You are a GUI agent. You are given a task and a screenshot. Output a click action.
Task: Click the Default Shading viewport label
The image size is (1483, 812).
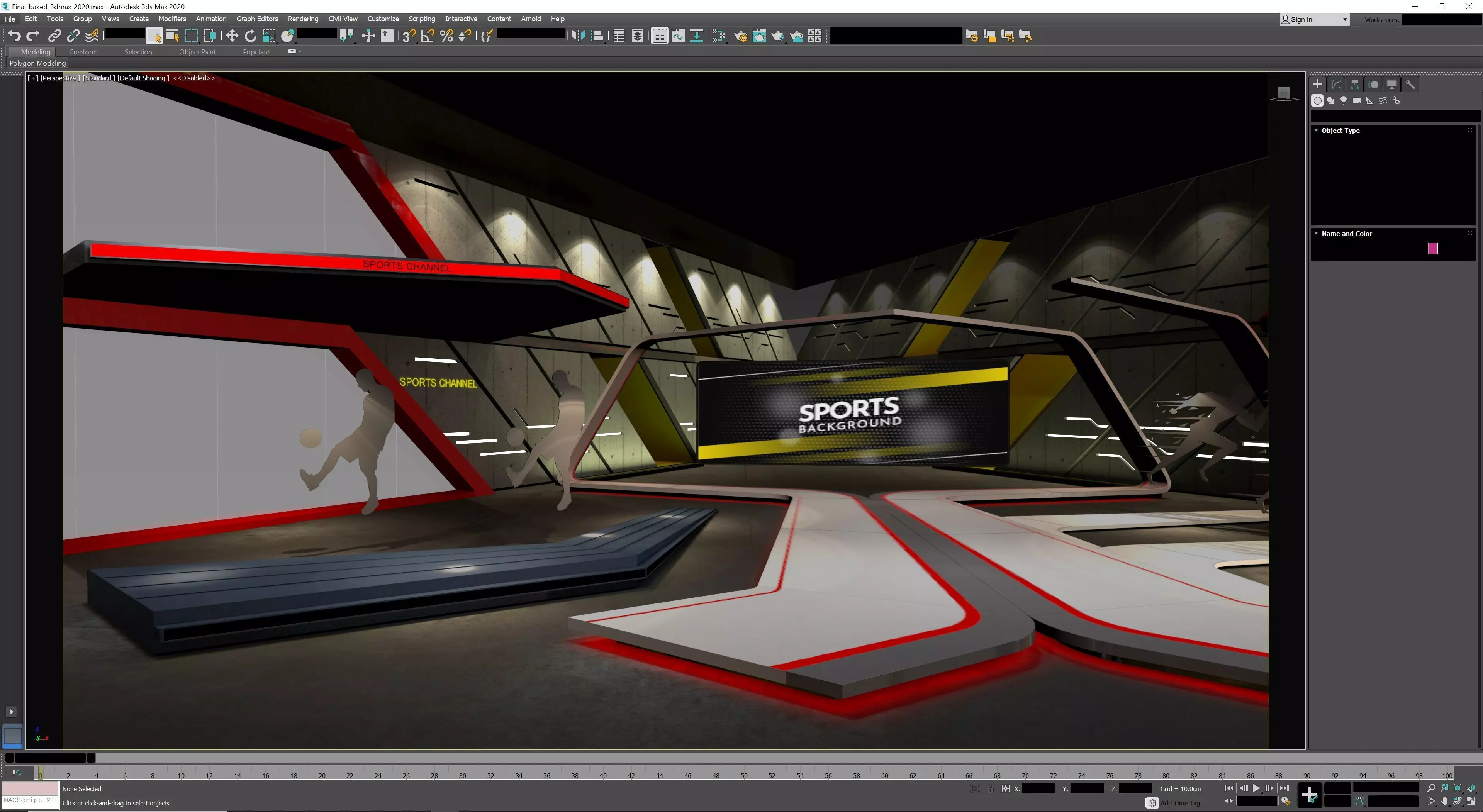[x=143, y=78]
